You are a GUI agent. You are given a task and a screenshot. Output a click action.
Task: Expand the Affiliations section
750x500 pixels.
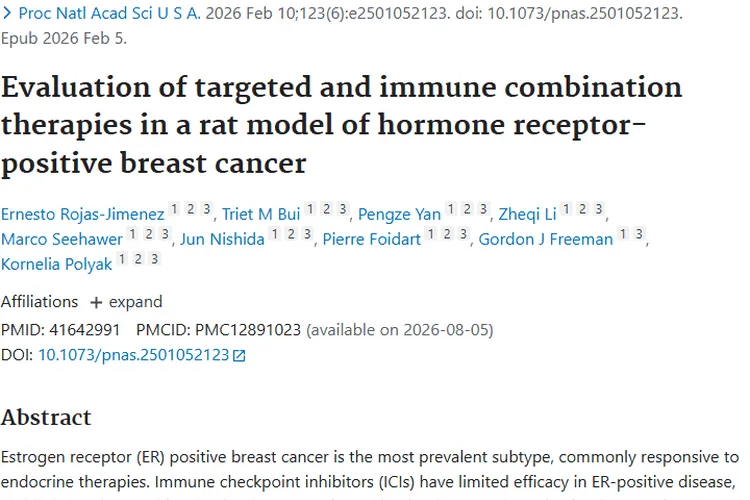pyautogui.click(x=125, y=302)
